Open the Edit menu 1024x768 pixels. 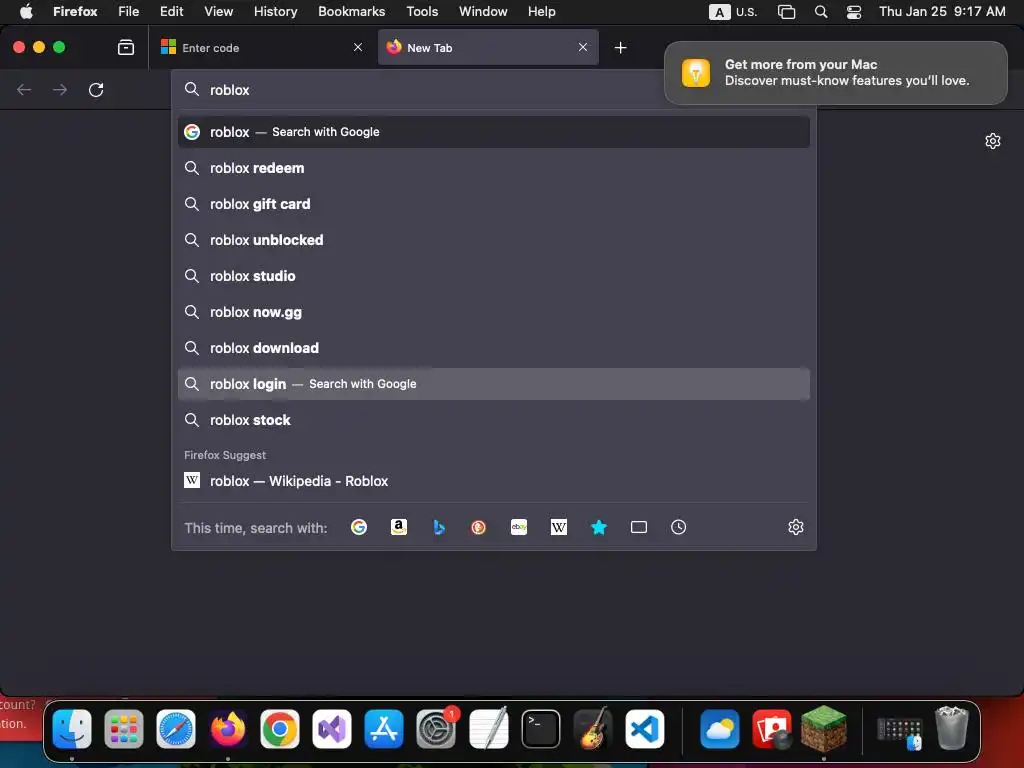point(172,11)
